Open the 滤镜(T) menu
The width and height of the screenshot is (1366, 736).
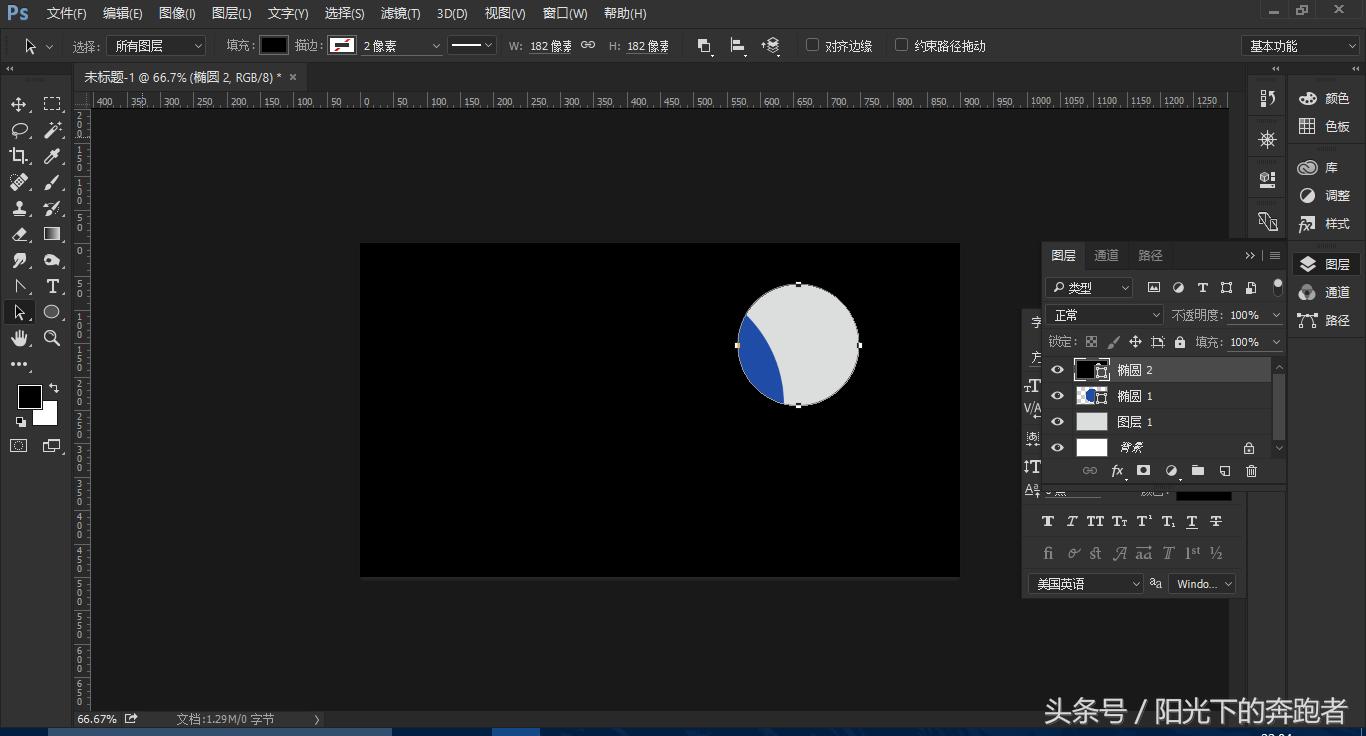click(x=400, y=13)
